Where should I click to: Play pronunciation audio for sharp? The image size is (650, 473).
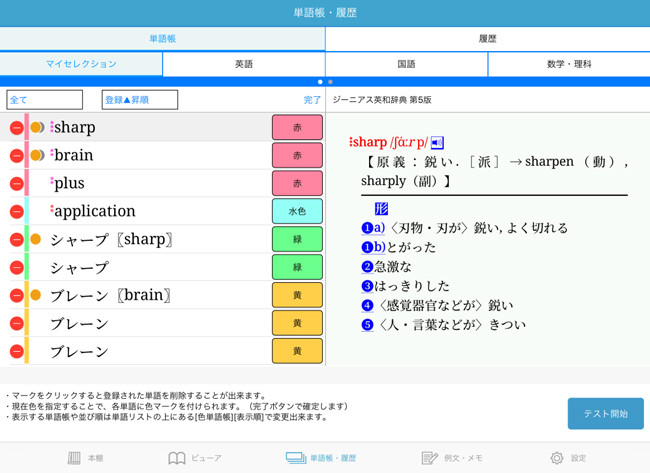437,143
